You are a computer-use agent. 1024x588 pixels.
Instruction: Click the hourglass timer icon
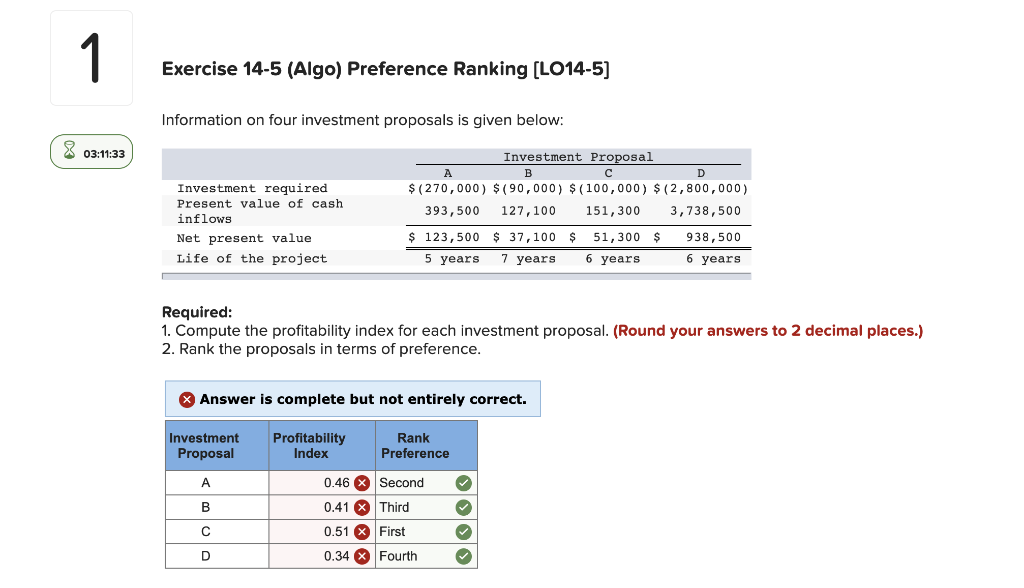coord(68,152)
